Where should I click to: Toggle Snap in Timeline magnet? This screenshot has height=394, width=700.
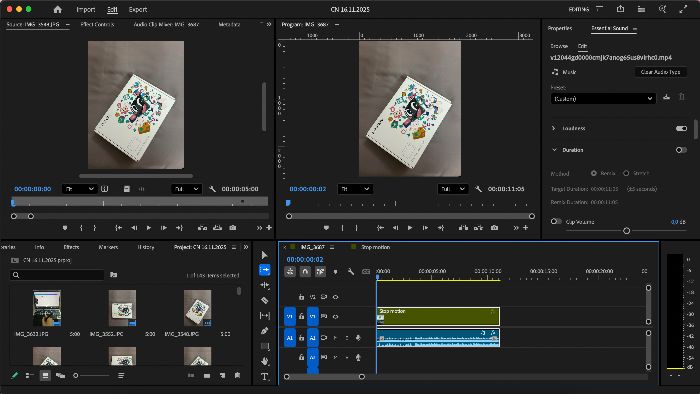click(x=305, y=271)
